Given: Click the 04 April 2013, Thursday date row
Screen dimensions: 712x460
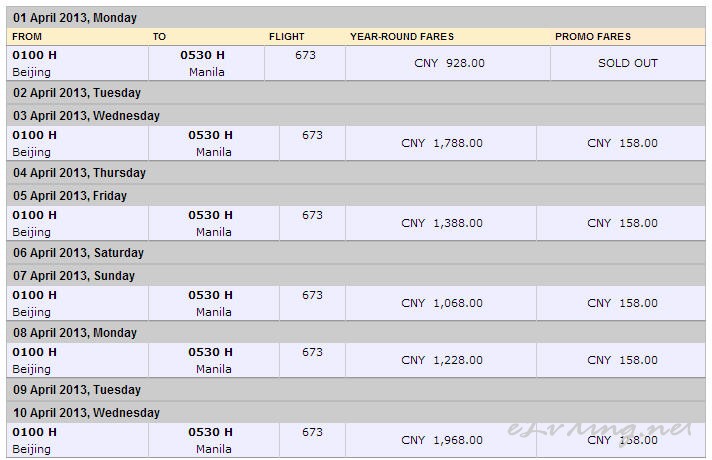Looking at the screenshot, I should [79, 173].
